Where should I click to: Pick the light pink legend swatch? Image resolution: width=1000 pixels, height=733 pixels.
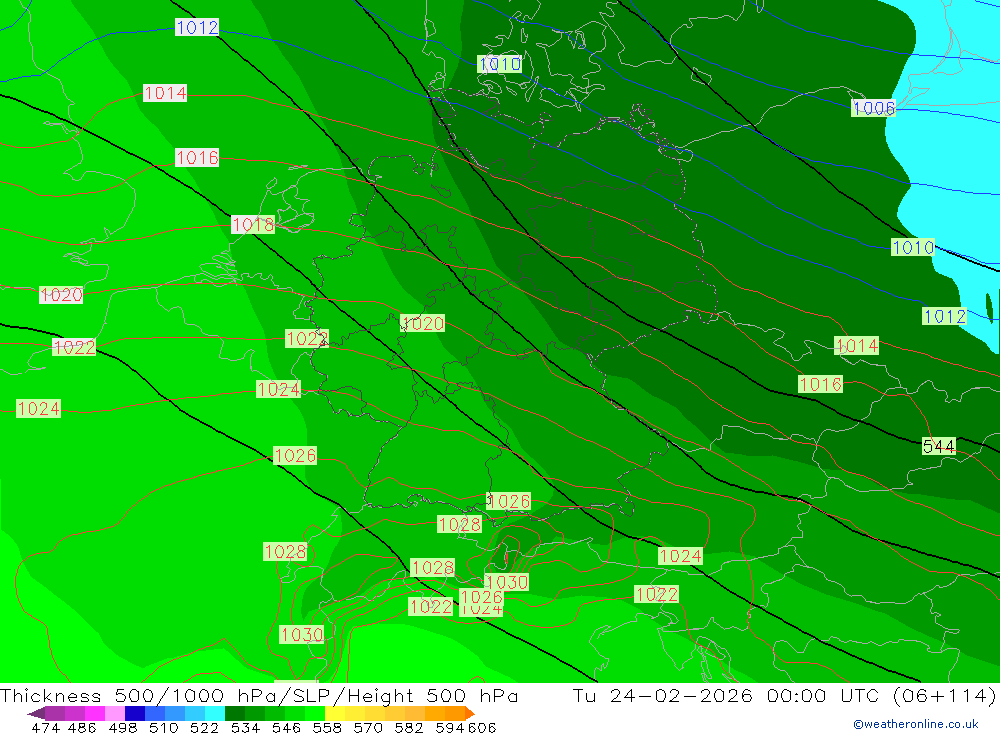click(x=115, y=713)
